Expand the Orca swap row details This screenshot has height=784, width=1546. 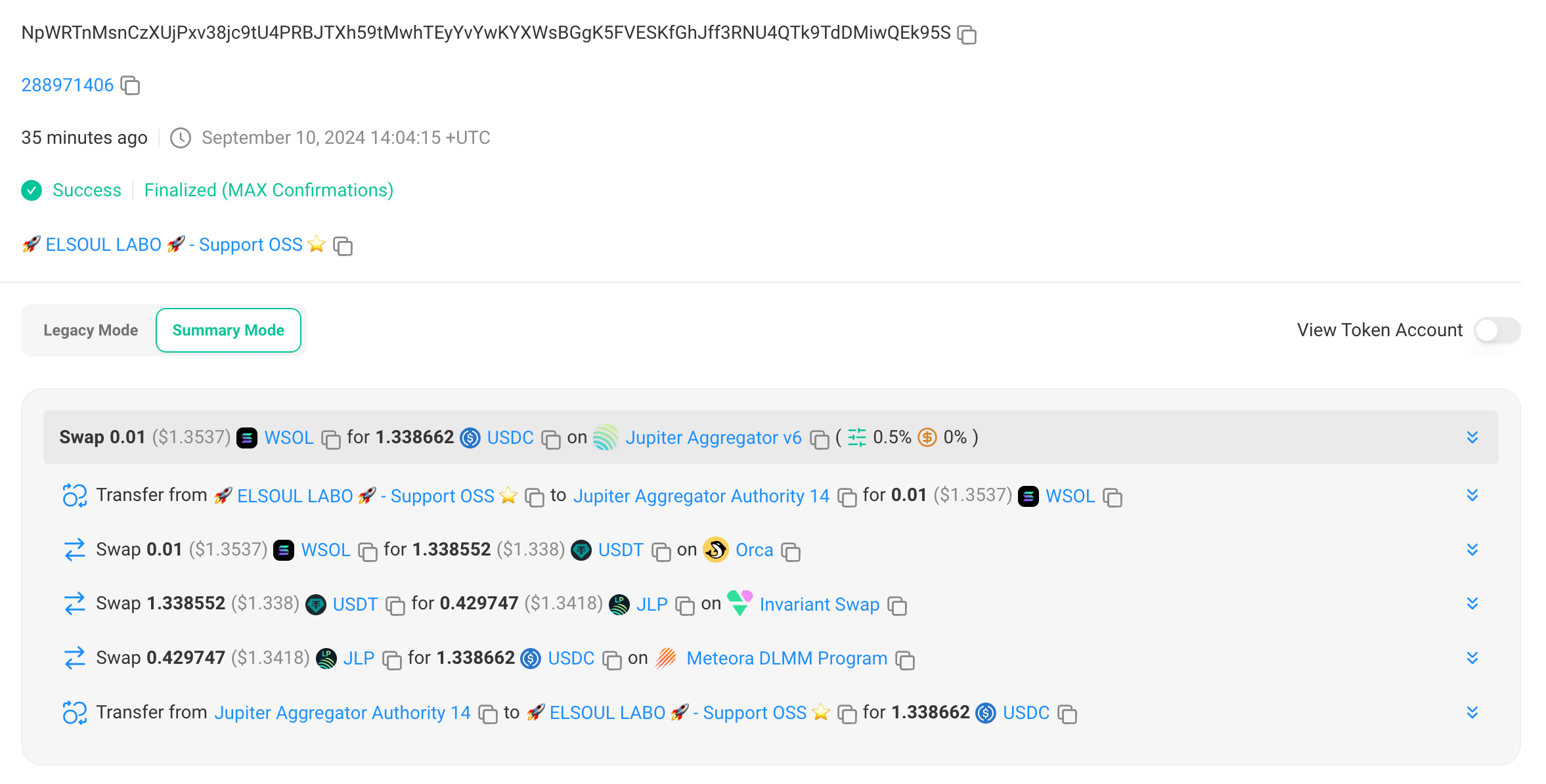click(x=1472, y=550)
